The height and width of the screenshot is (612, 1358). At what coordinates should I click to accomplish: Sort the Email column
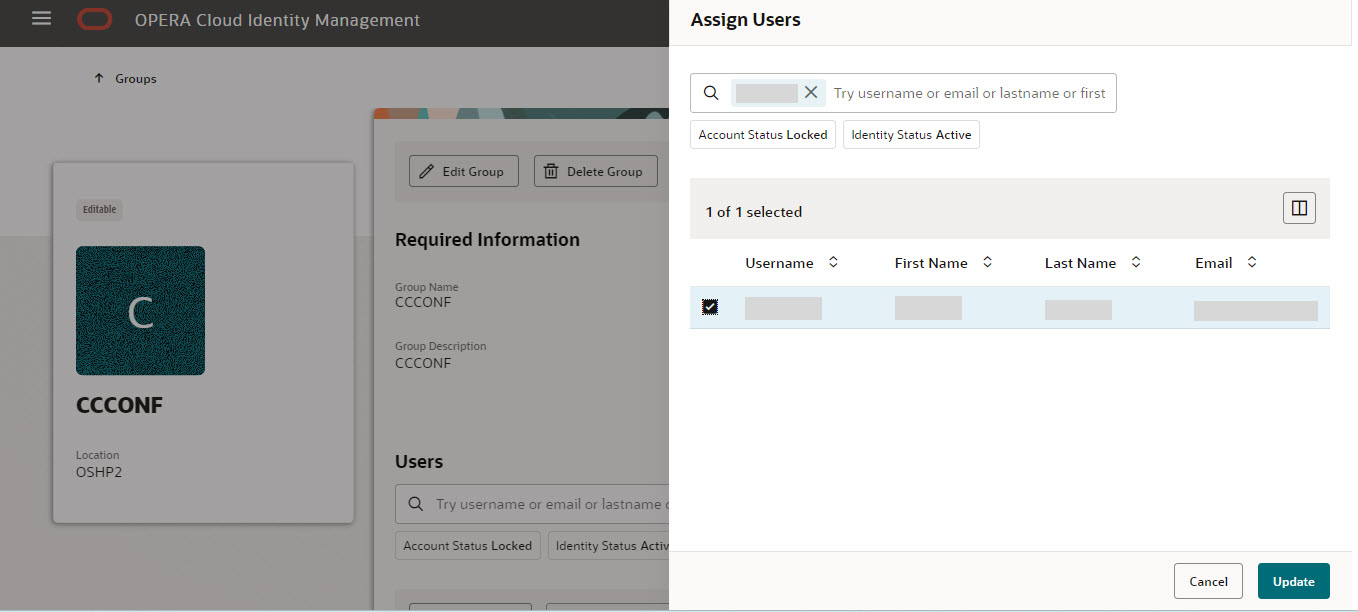pos(1251,262)
